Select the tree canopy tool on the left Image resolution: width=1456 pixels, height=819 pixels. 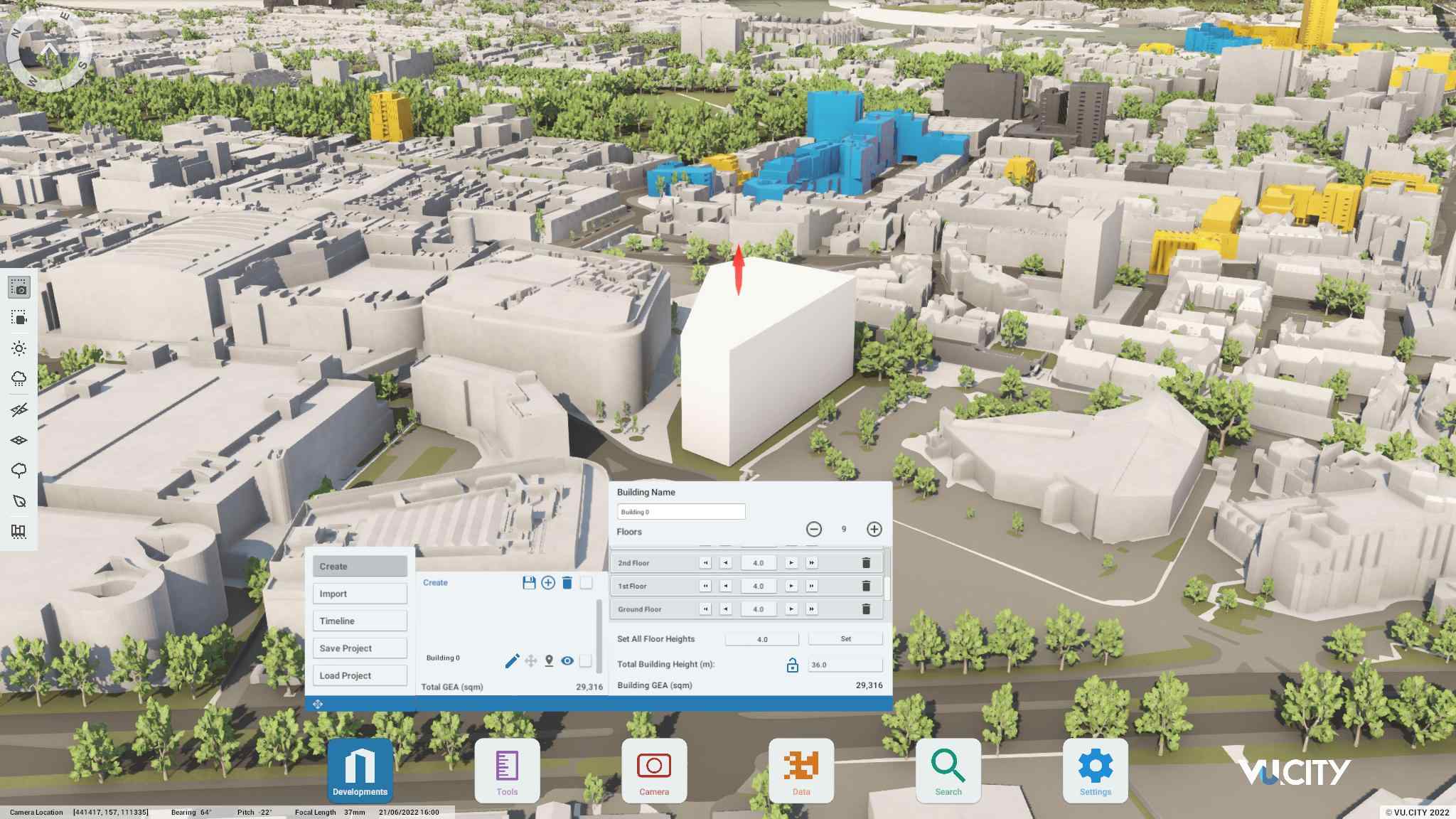pyautogui.click(x=19, y=470)
